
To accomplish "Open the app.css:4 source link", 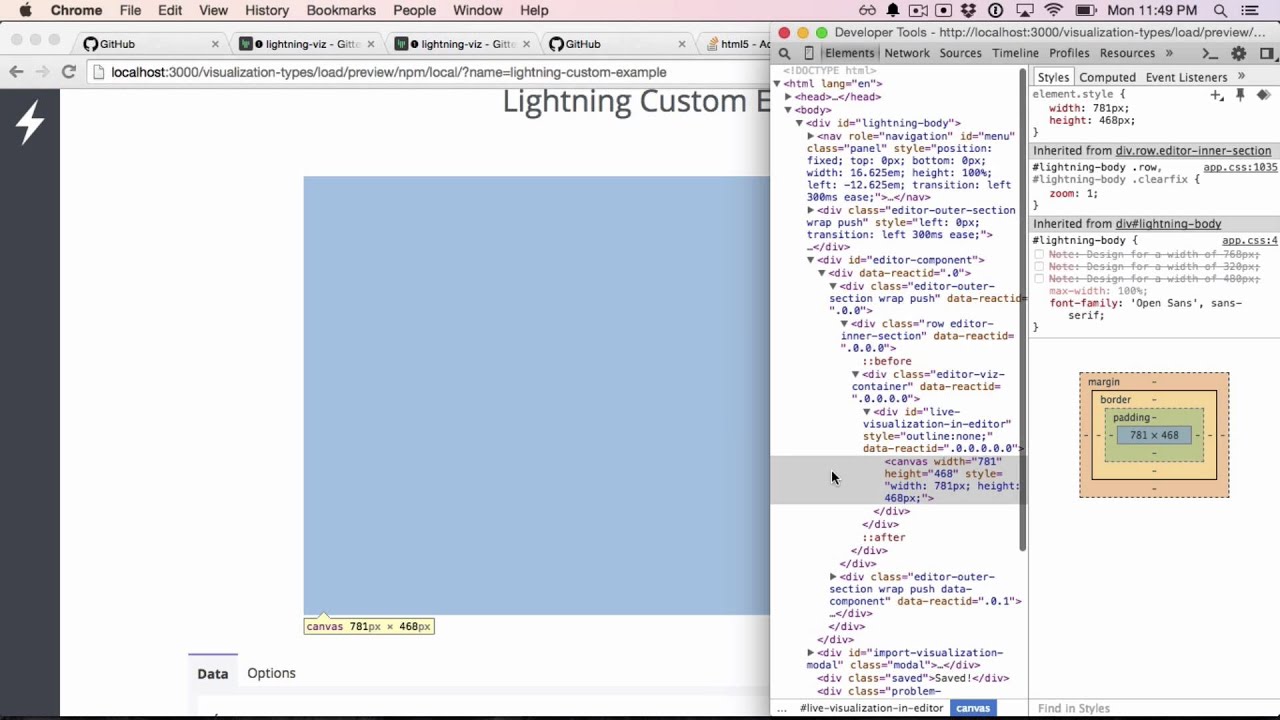I will tap(1250, 241).
